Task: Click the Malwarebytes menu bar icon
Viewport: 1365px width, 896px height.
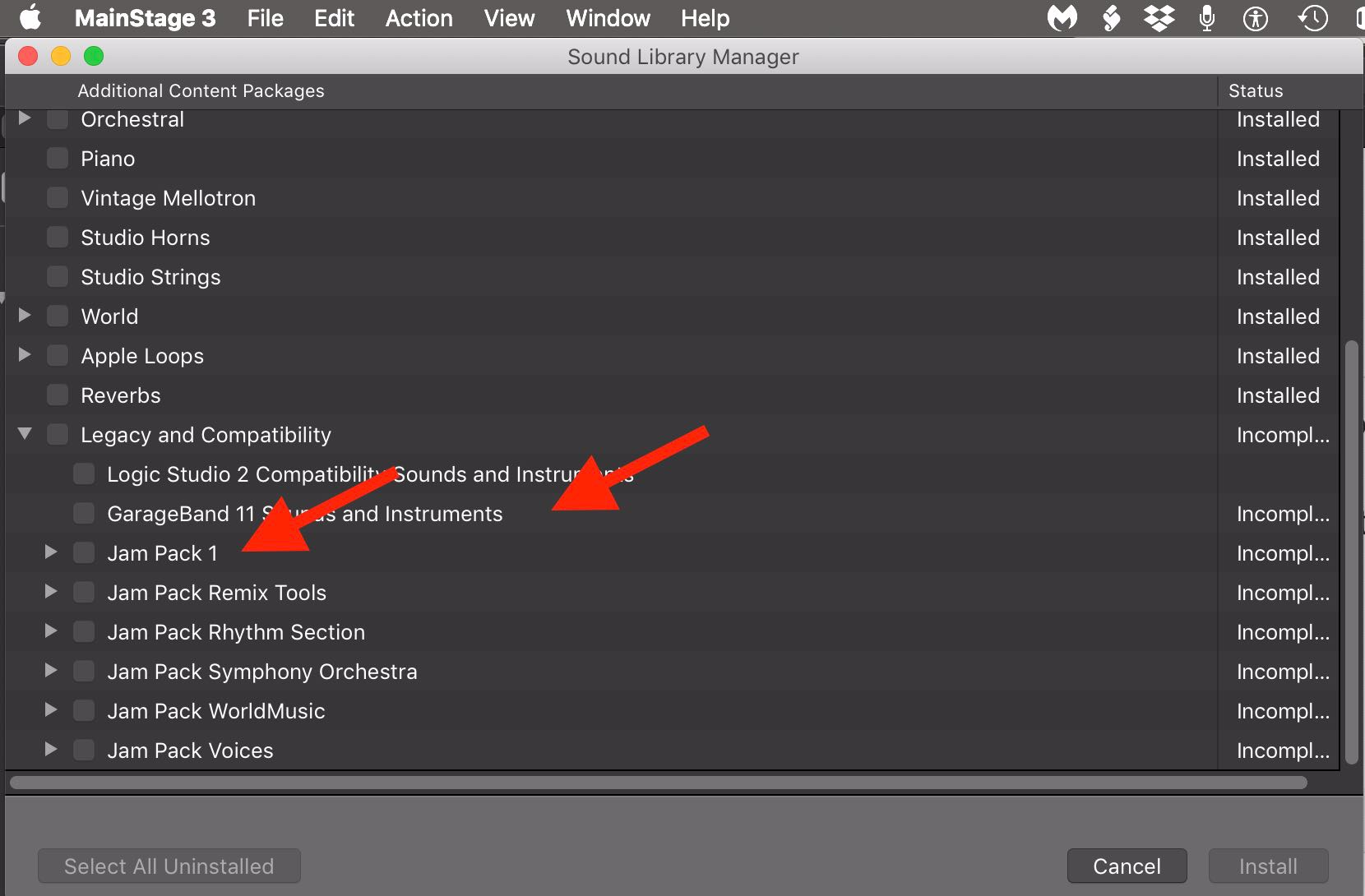Action: 1062,18
